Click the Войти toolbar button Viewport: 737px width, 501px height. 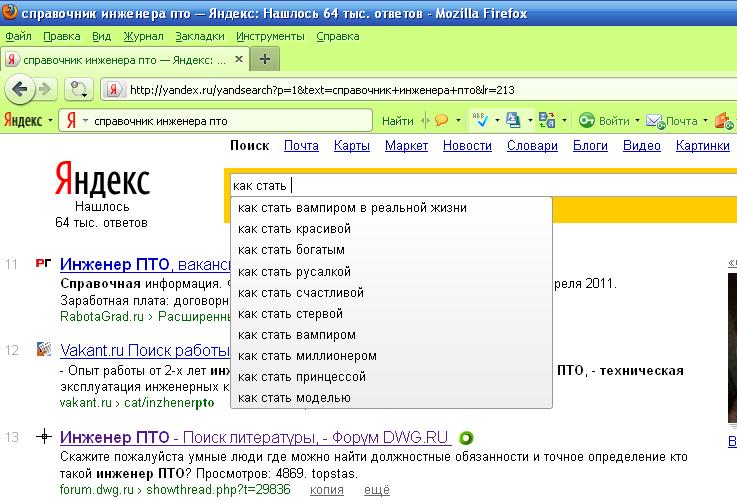point(614,121)
